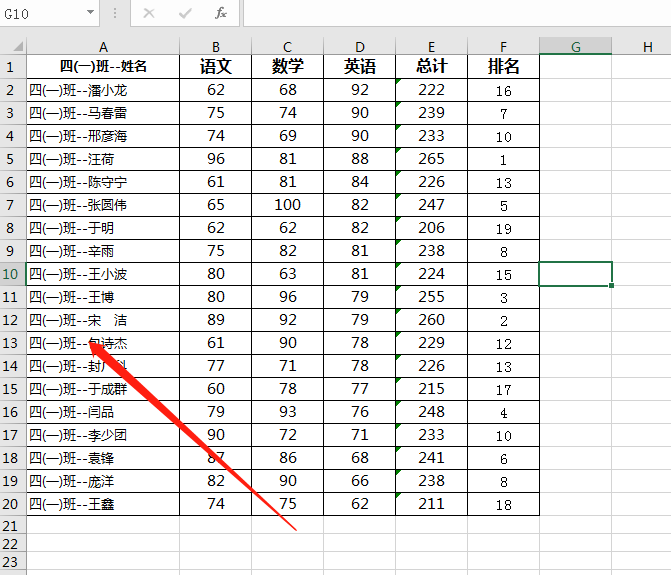Click rank 1 in 汪荷 row

click(503, 159)
